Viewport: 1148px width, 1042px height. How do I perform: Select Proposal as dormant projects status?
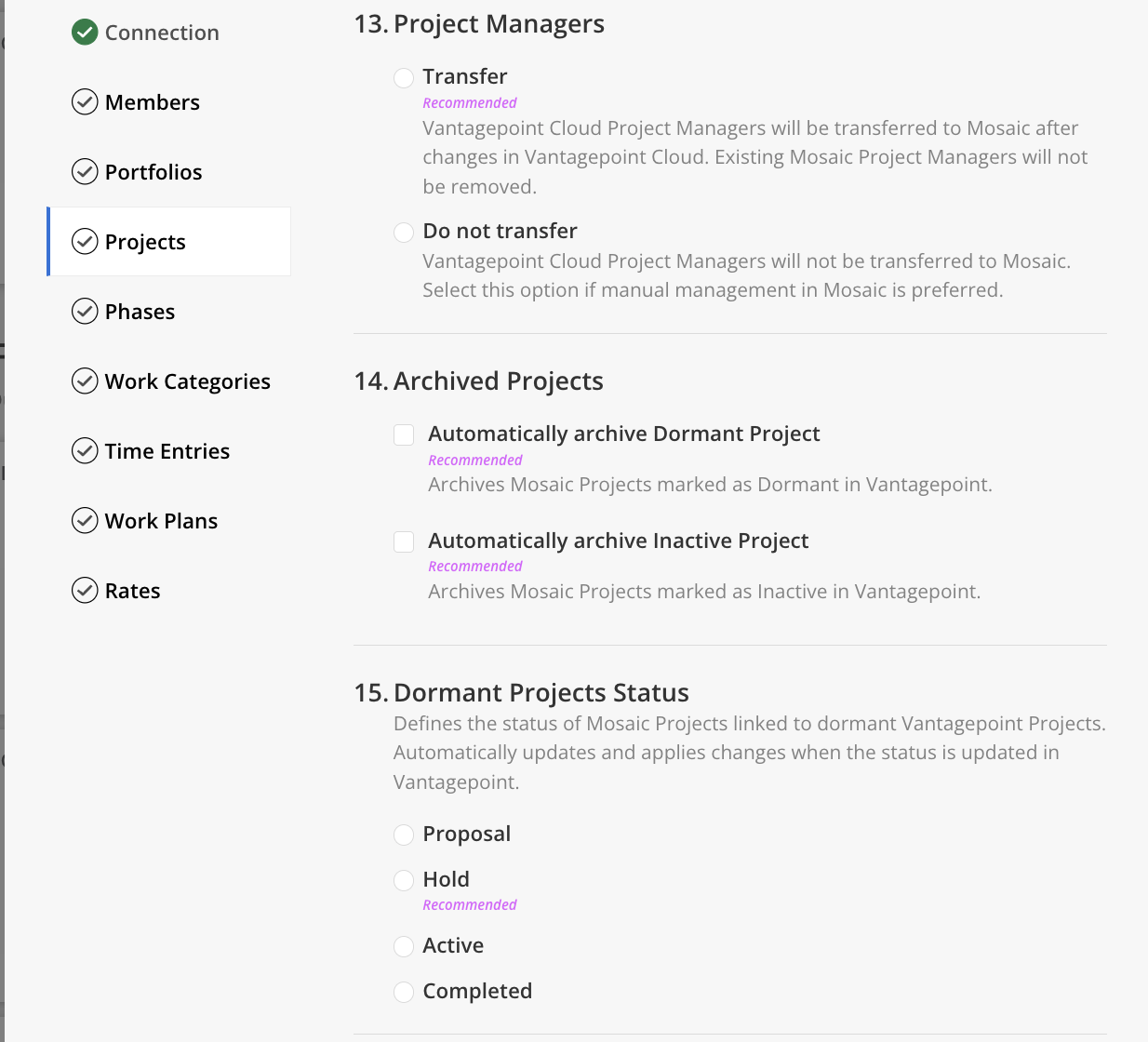[x=404, y=835]
